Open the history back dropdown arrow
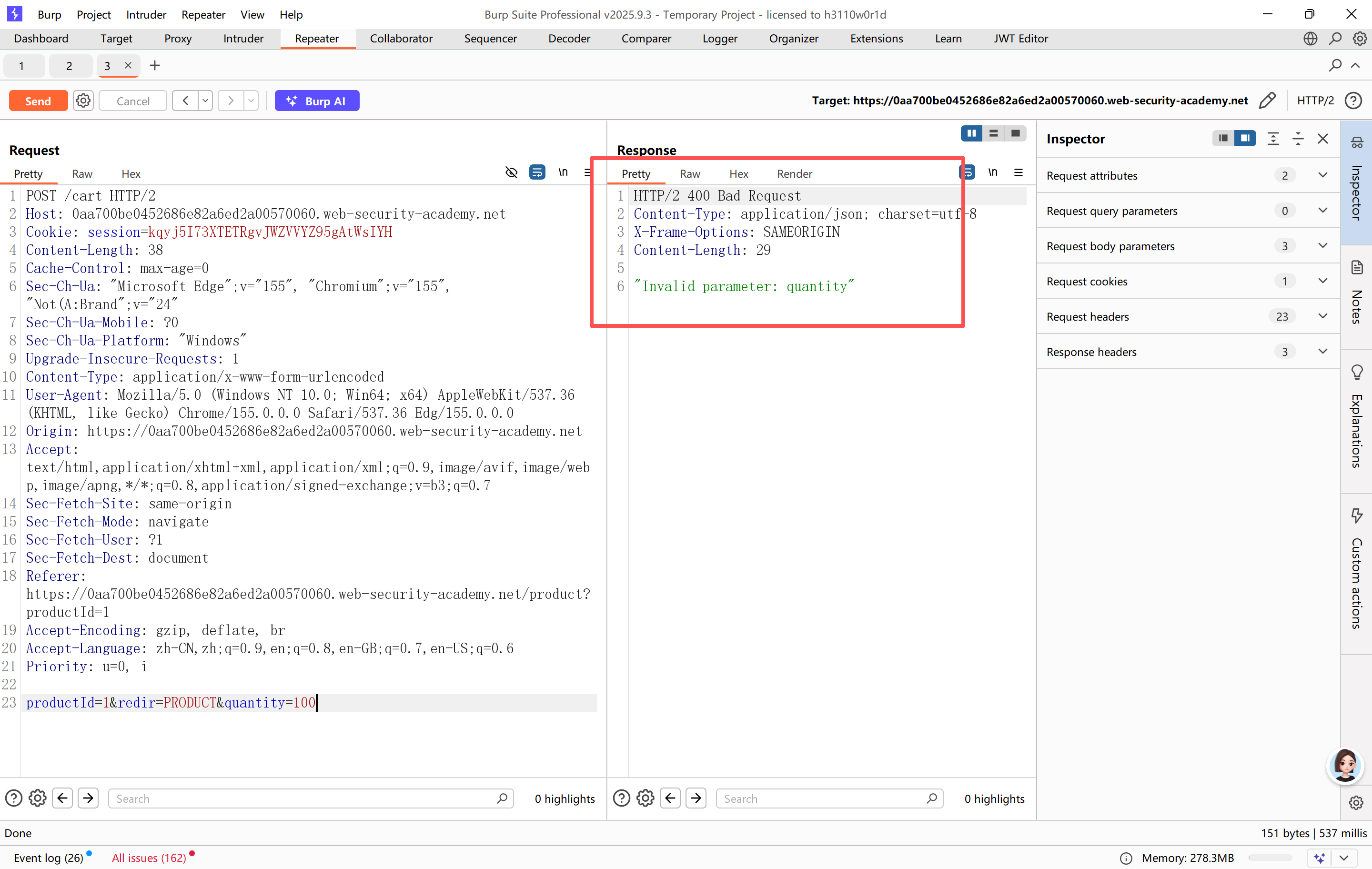The height and width of the screenshot is (869, 1372). tap(205, 101)
